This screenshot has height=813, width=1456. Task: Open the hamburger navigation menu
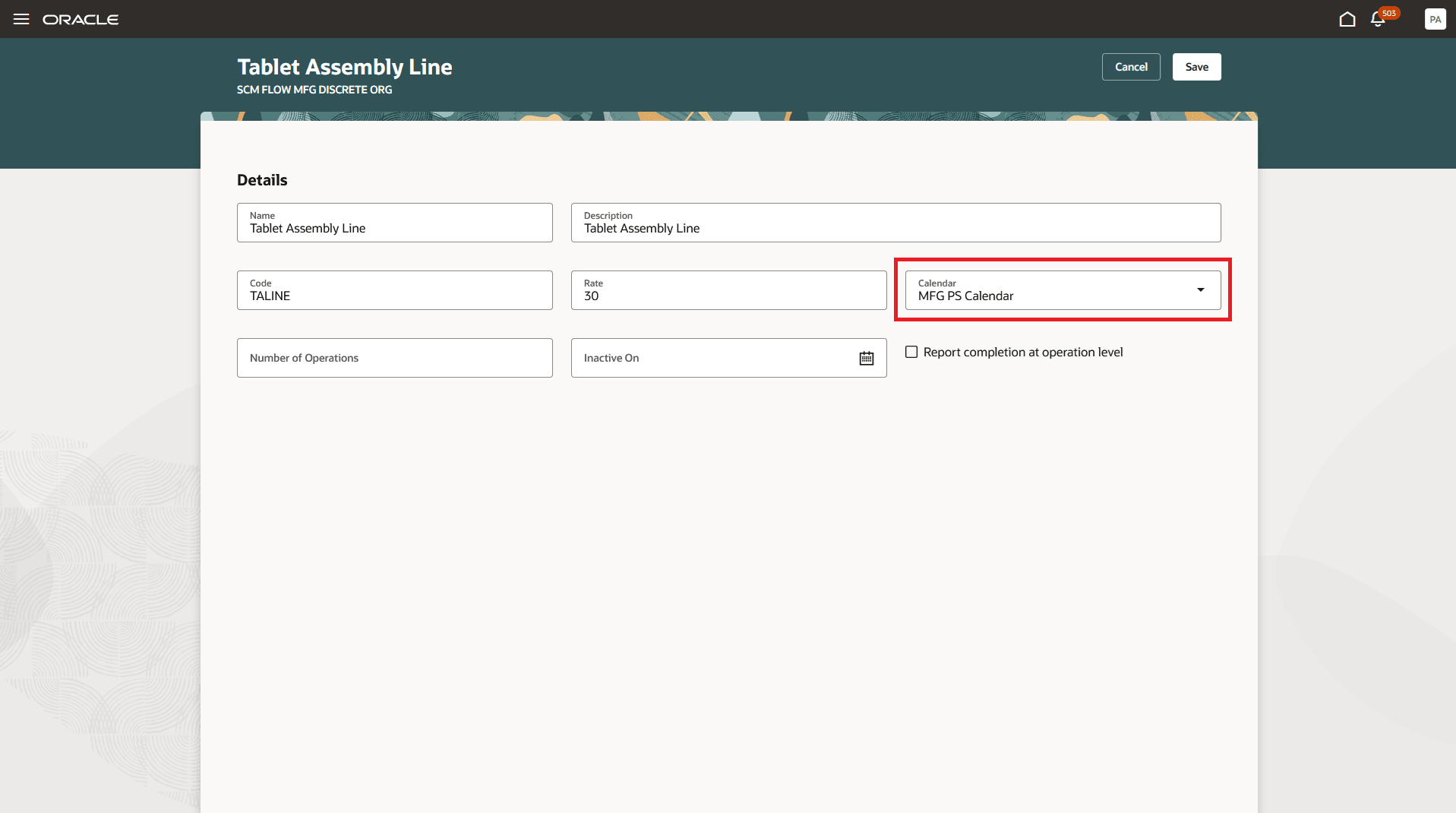21,19
